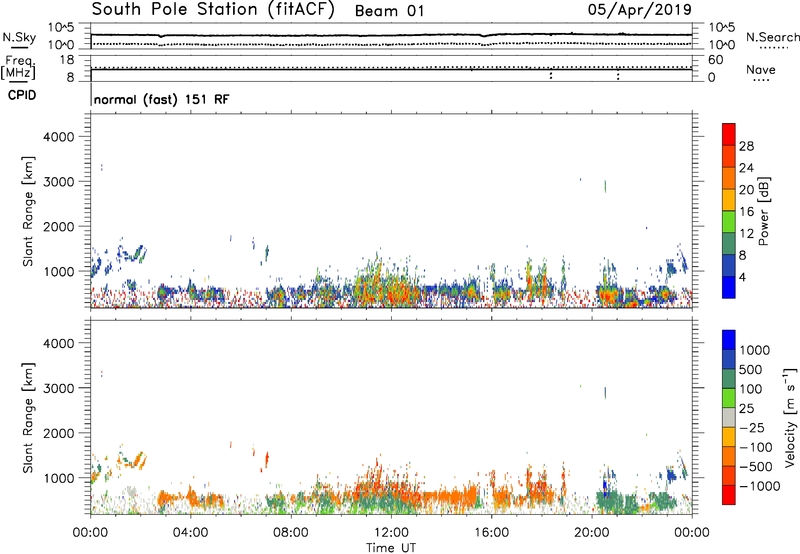Click the '20:00' time axis tick label

[592, 533]
